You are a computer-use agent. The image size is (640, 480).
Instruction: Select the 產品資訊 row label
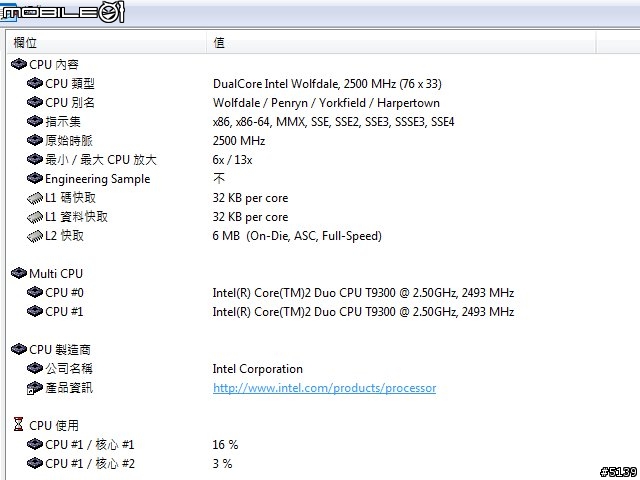coord(69,387)
